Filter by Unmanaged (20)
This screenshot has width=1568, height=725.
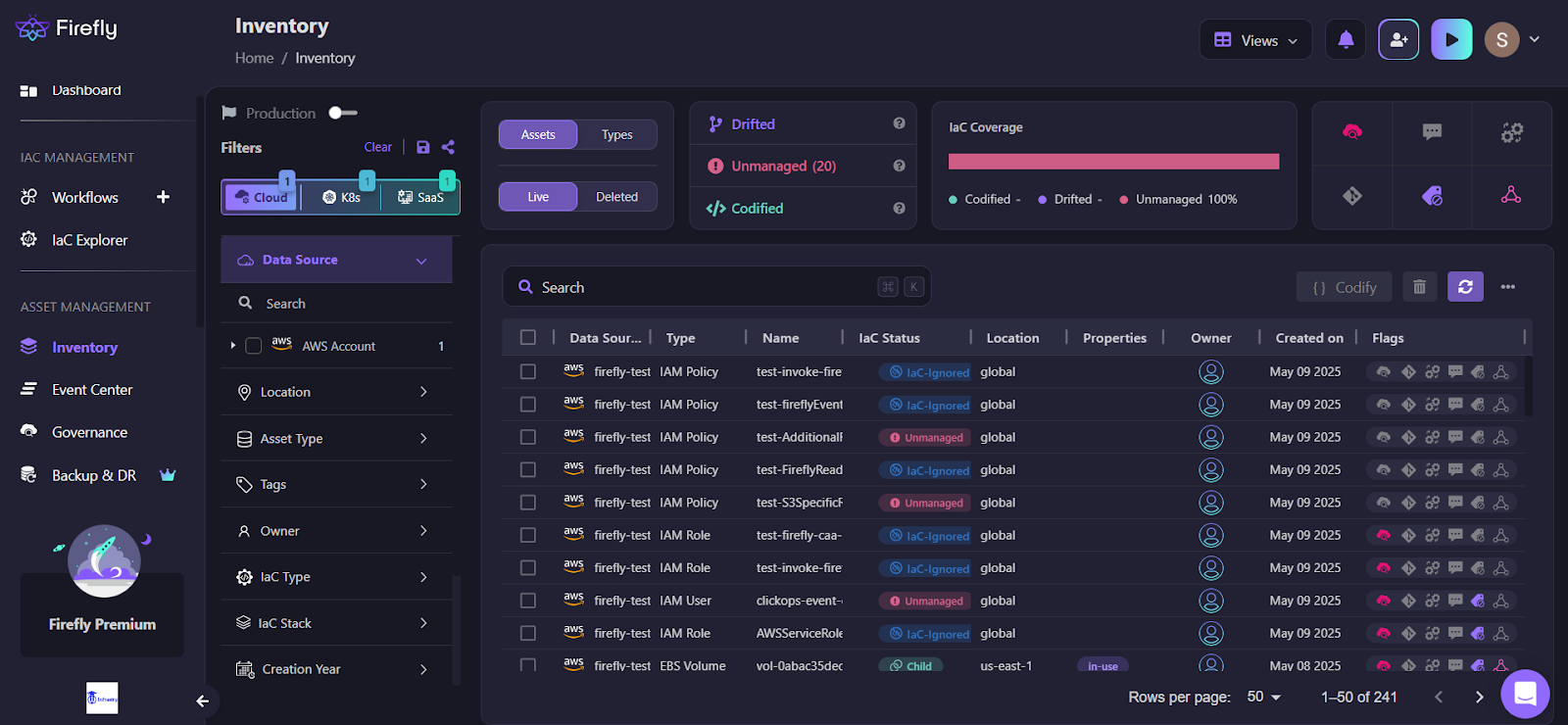(x=783, y=166)
